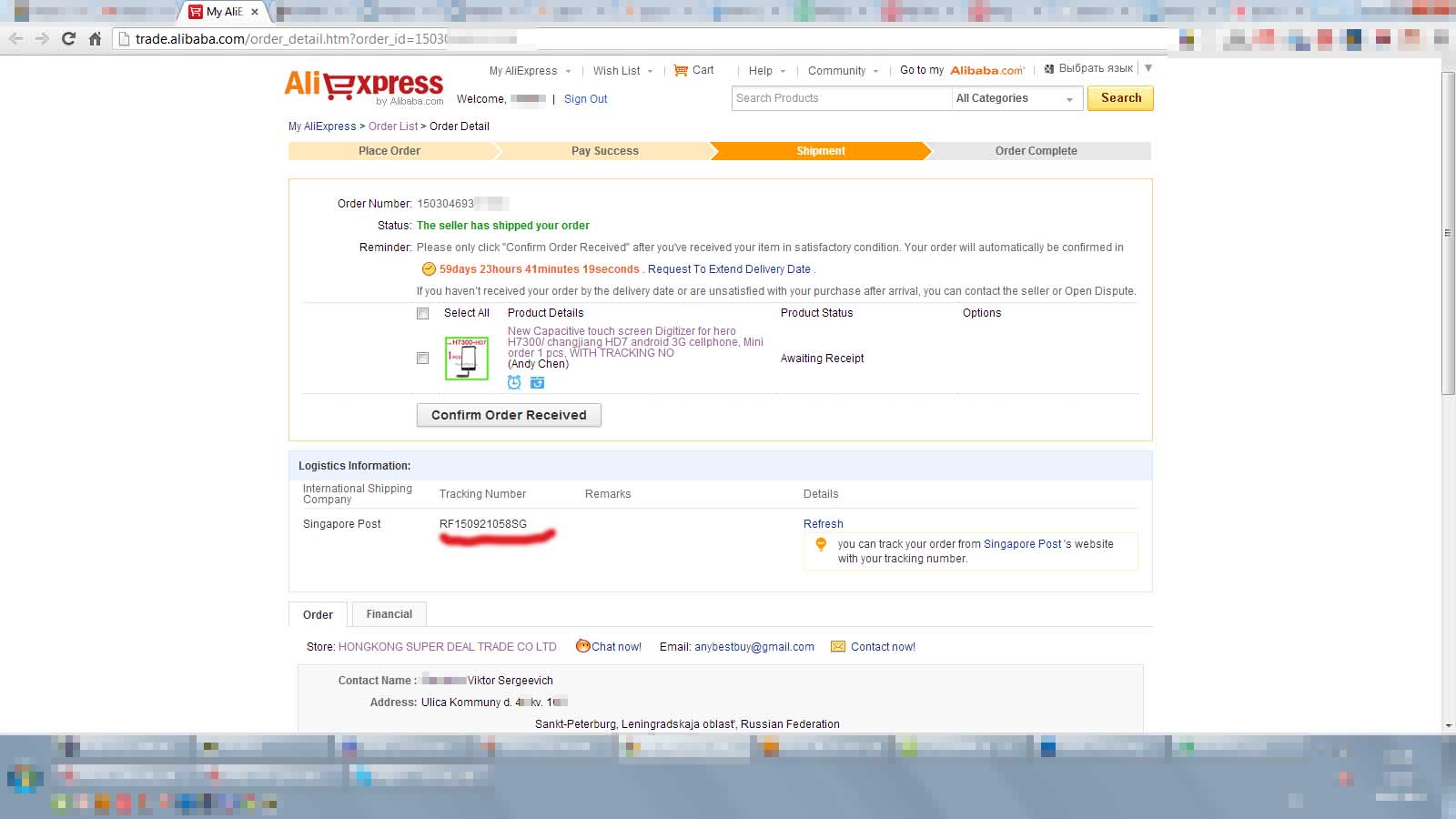The height and width of the screenshot is (819, 1456).
Task: Click the AliExpress logo
Action: pos(364,86)
